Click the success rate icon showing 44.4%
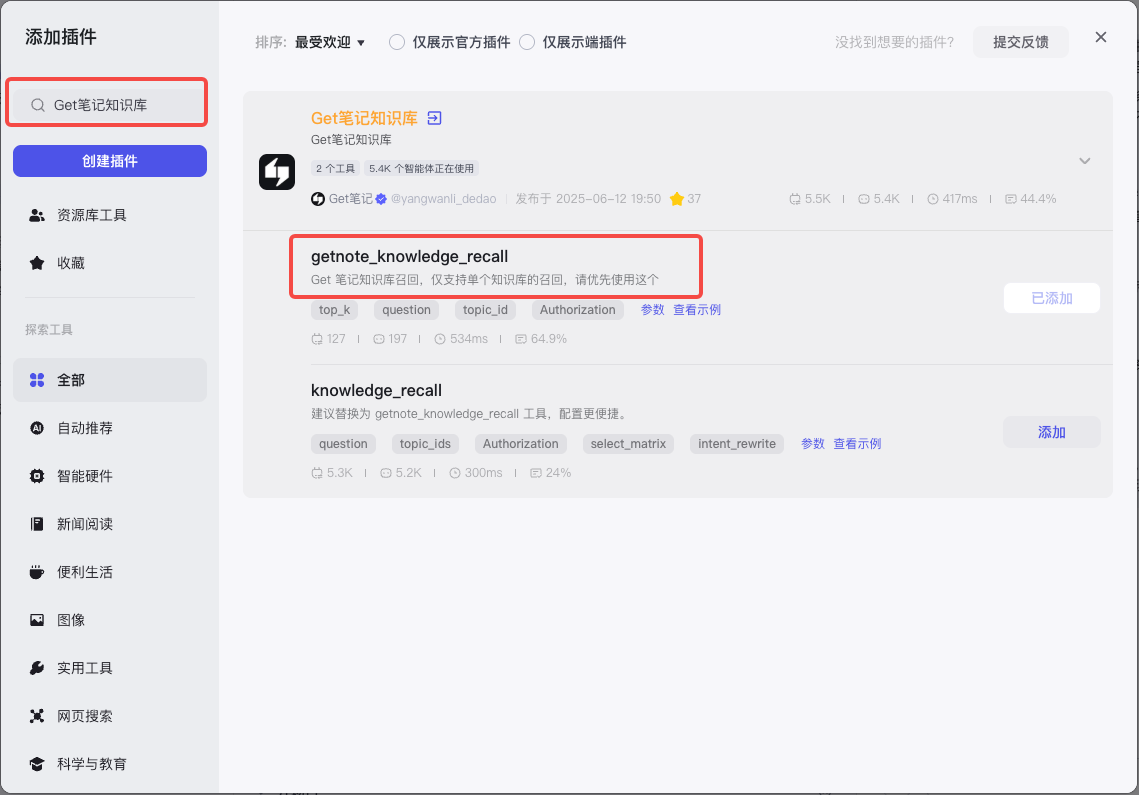The width and height of the screenshot is (1139, 795). tap(1010, 199)
